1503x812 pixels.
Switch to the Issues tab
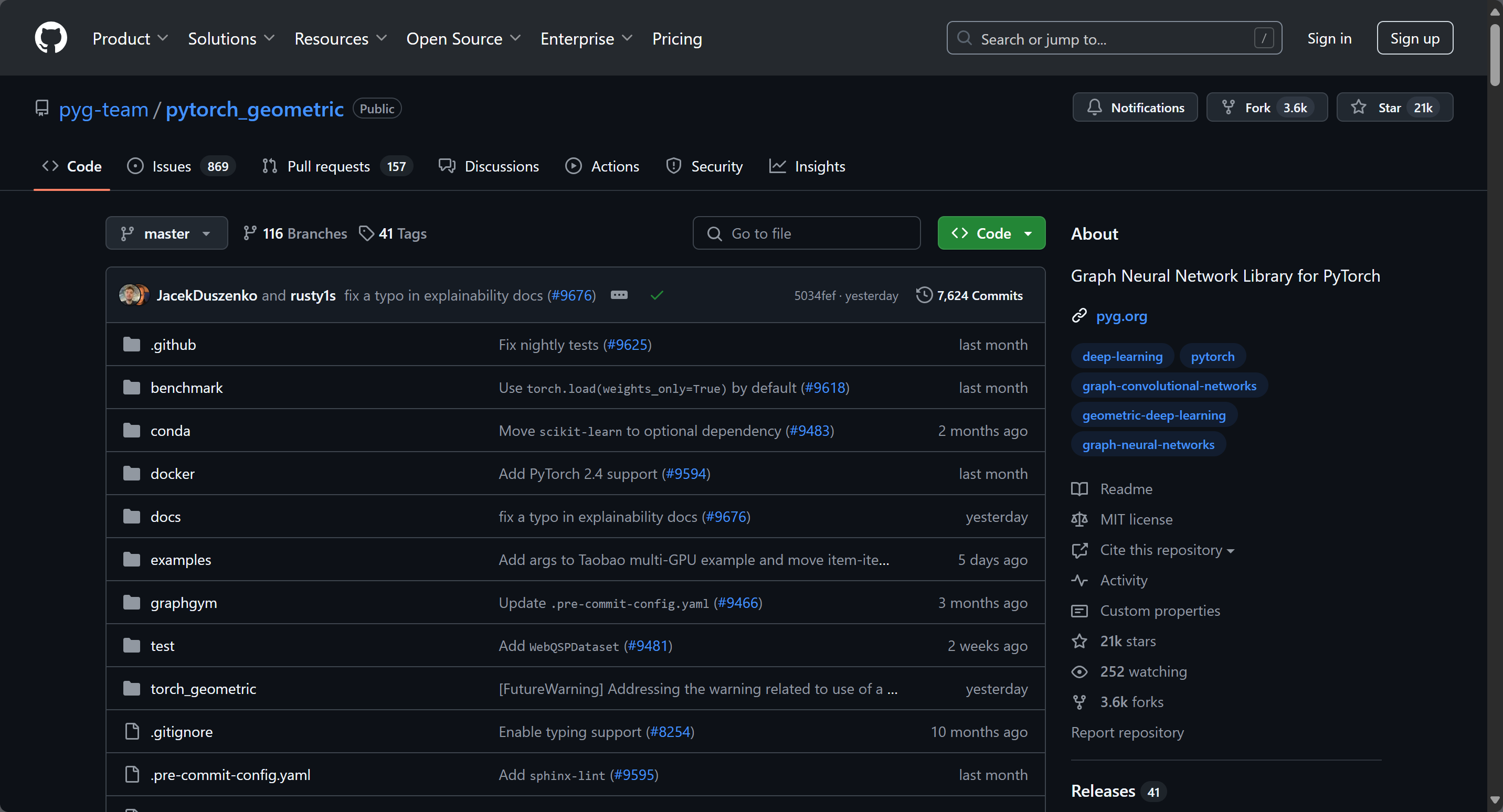[181, 166]
